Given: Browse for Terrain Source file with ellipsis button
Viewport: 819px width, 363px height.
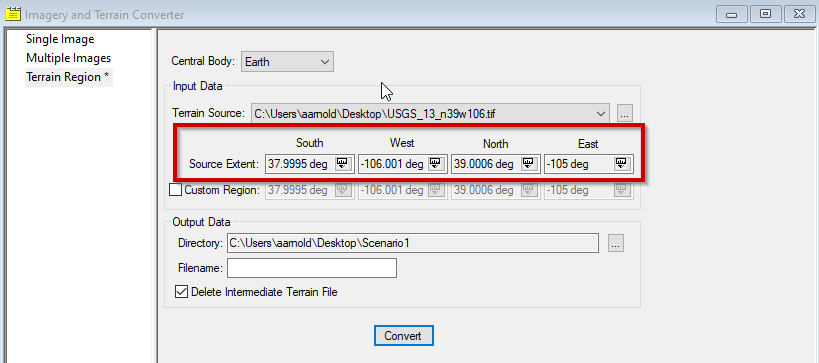Looking at the screenshot, I should (x=625, y=113).
